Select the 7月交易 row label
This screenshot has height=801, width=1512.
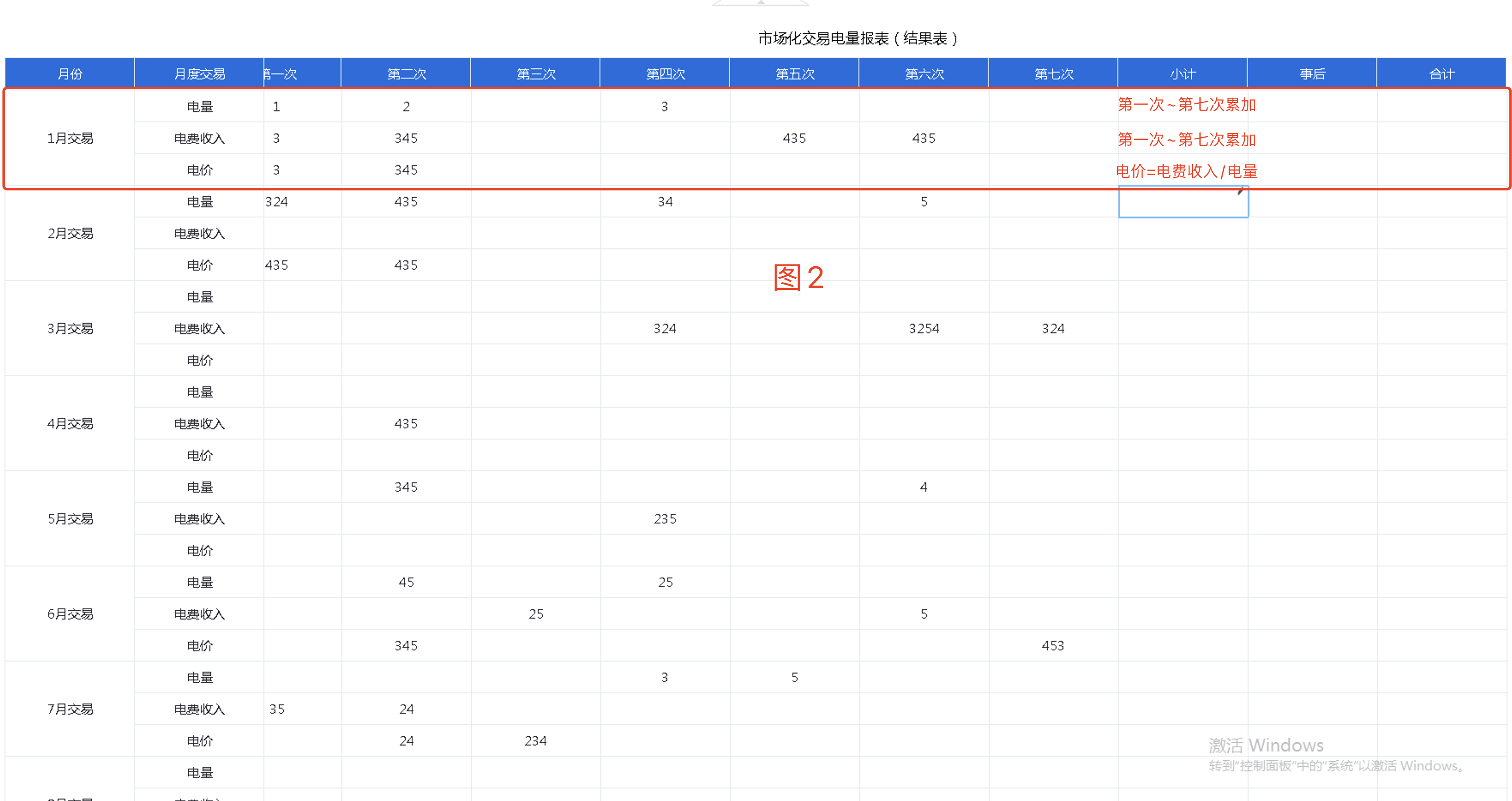tap(70, 709)
